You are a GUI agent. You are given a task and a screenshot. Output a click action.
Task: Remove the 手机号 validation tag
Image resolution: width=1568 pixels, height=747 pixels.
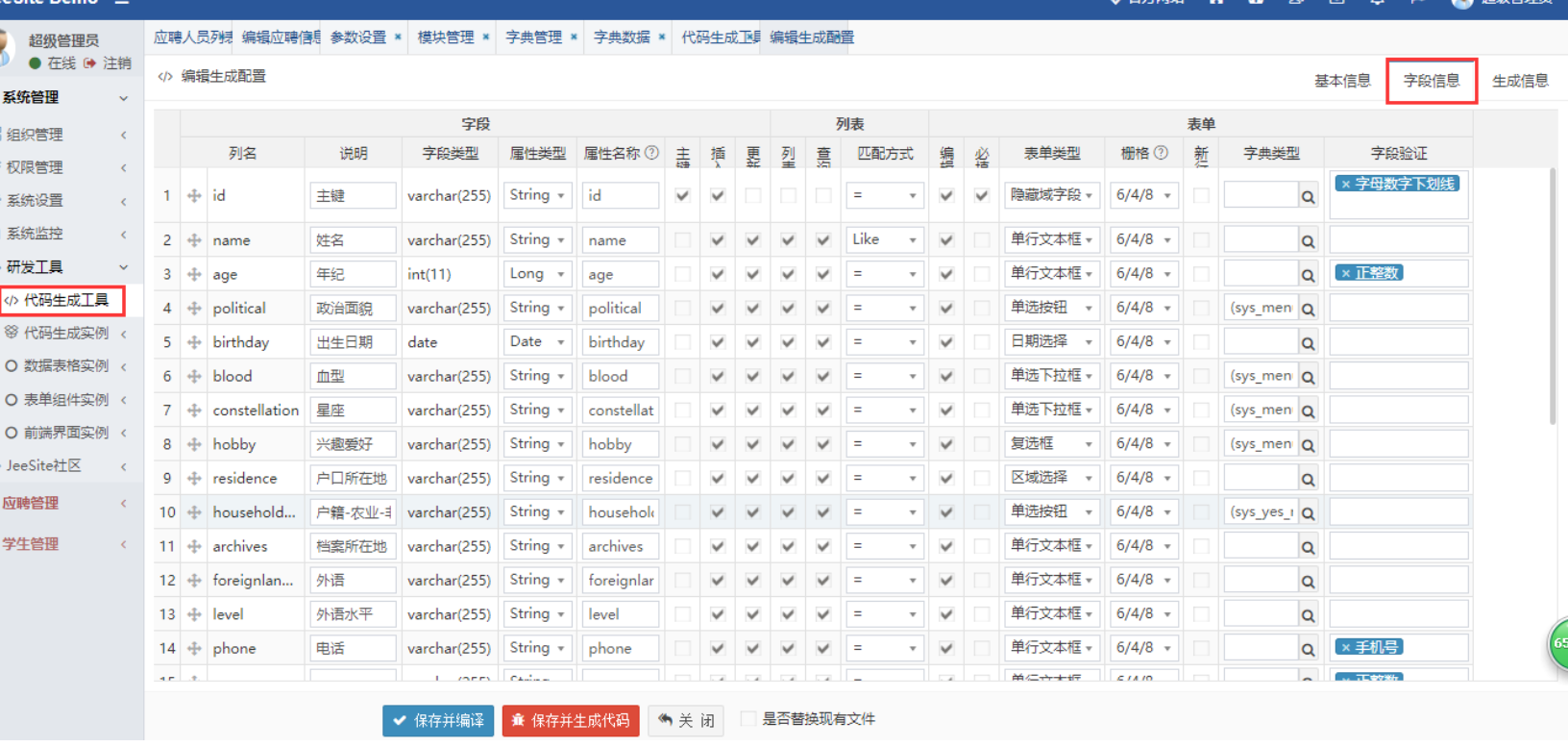[1346, 647]
